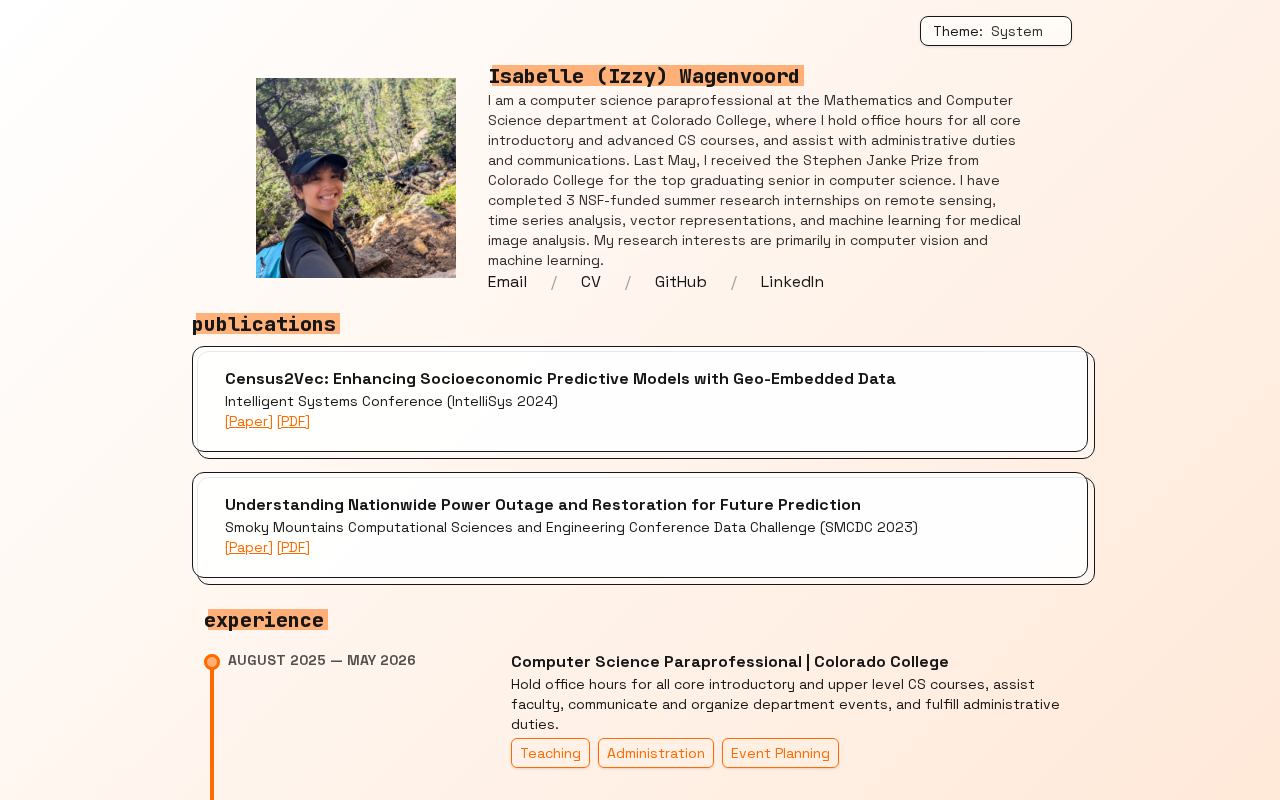Click the orange timeline marker dot
Screen dimensions: 1280x800
(212, 662)
